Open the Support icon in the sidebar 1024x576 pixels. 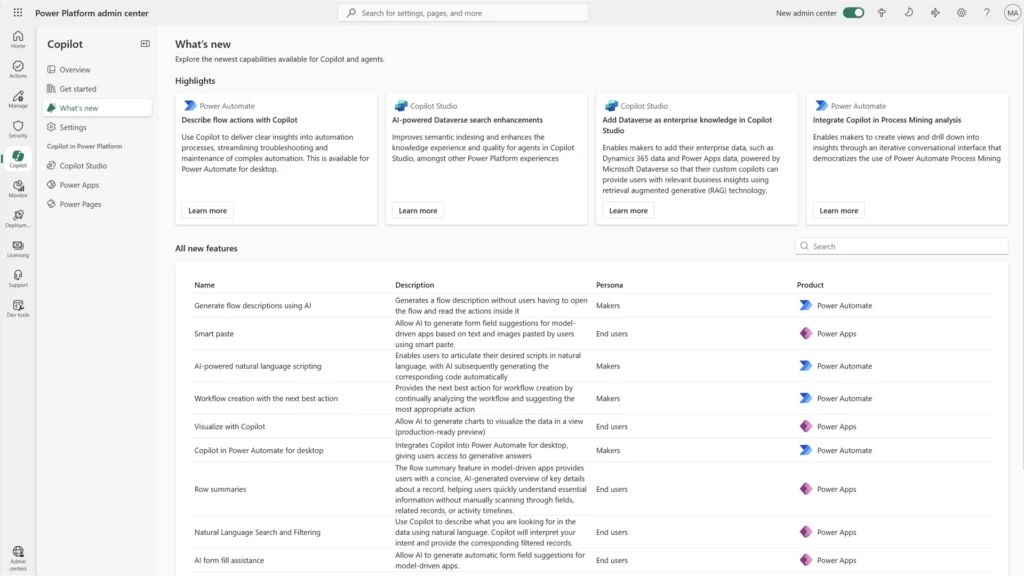[x=18, y=272]
